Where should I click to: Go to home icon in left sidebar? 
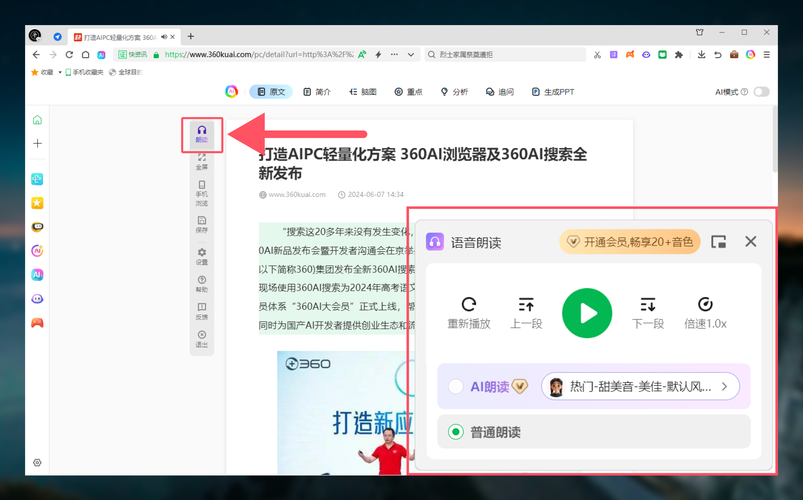click(x=37, y=120)
